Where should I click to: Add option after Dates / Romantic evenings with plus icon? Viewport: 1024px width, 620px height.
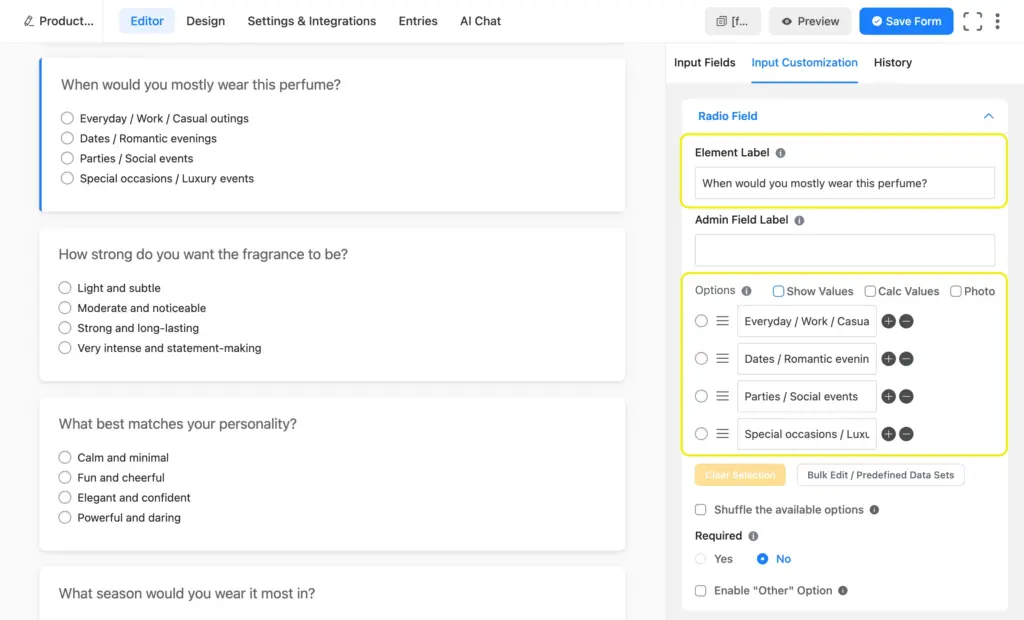point(888,359)
